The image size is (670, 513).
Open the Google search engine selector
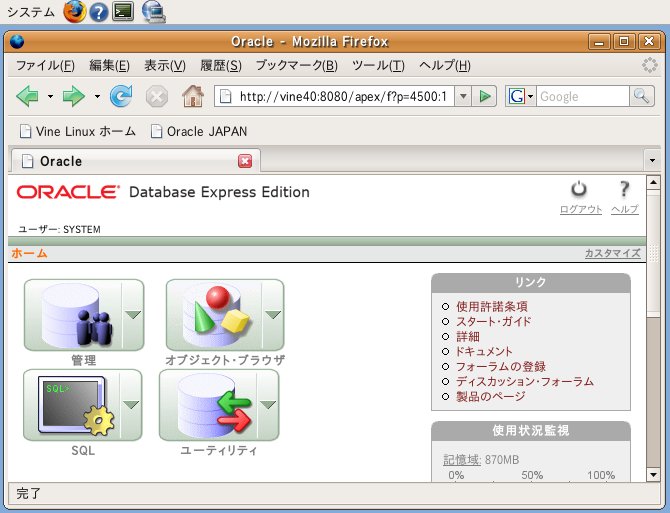pyautogui.click(x=520, y=97)
